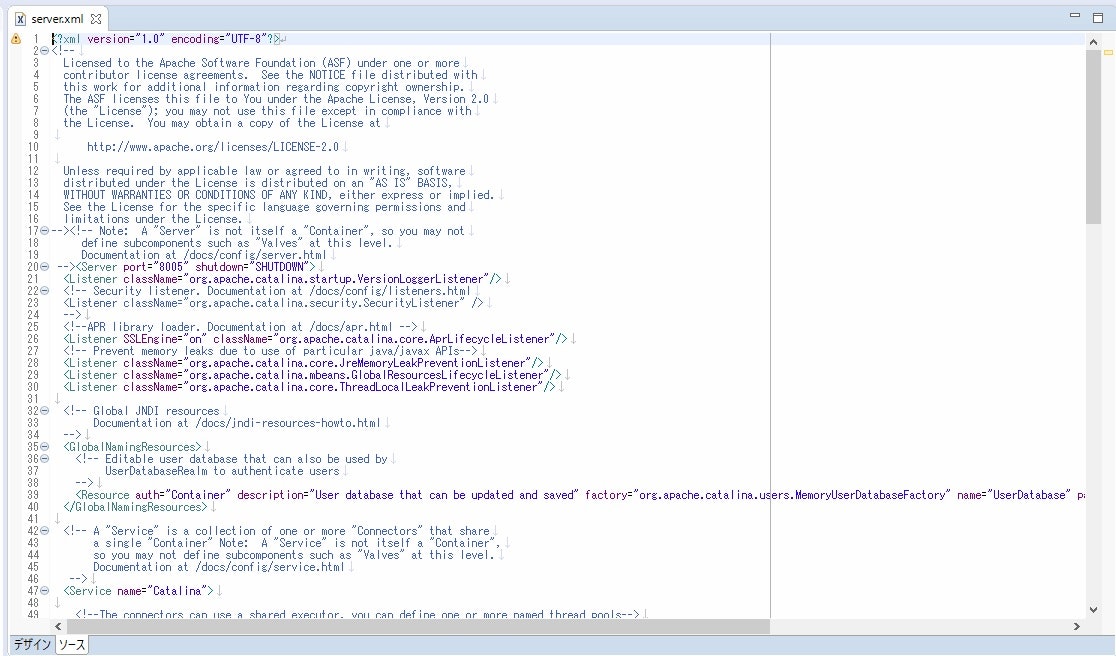Viewport: 1116px width, 656px height.
Task: Collapse the Server element at line 20
Action: point(44,267)
